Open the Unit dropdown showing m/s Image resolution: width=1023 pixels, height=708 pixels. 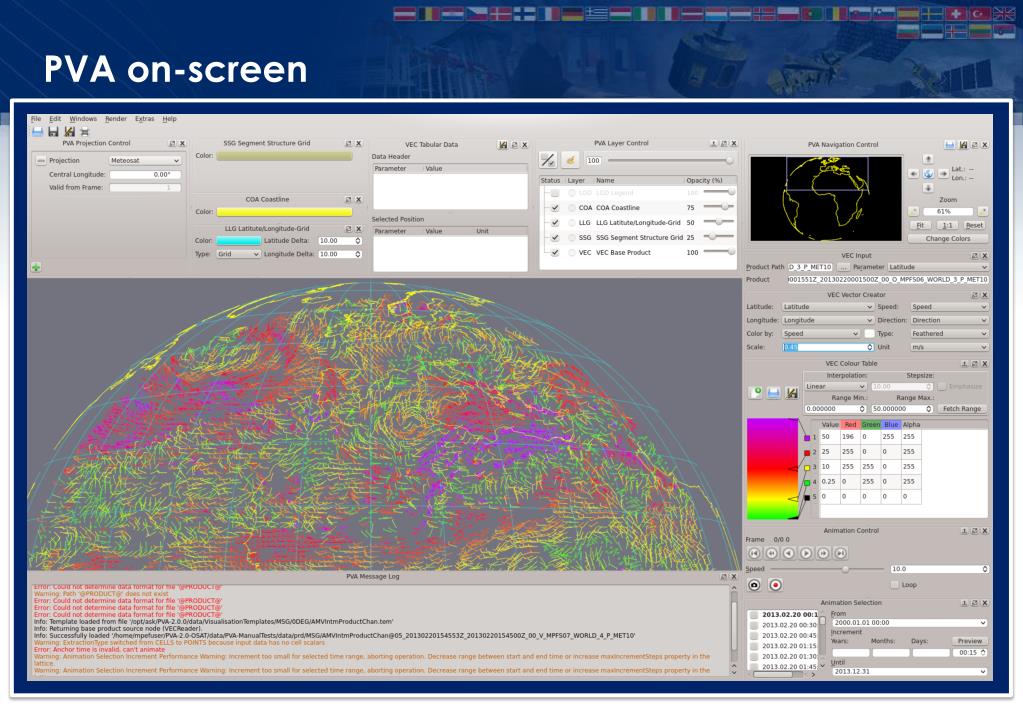click(949, 347)
